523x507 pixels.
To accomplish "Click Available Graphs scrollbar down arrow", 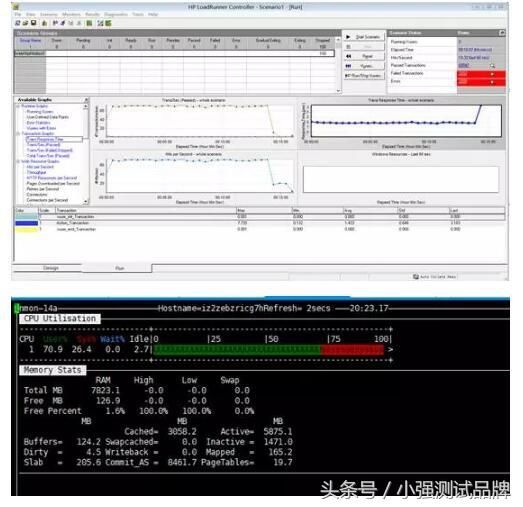I will tap(86, 201).
